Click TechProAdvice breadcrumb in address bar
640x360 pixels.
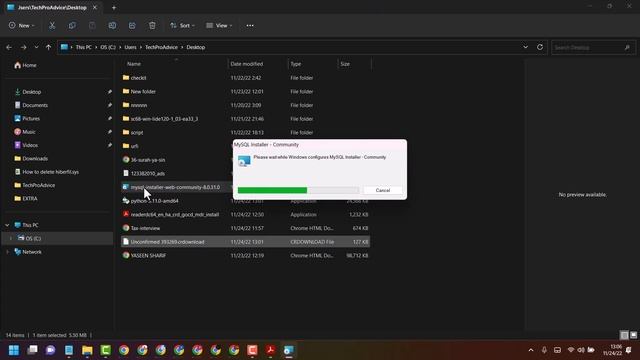pos(161,47)
